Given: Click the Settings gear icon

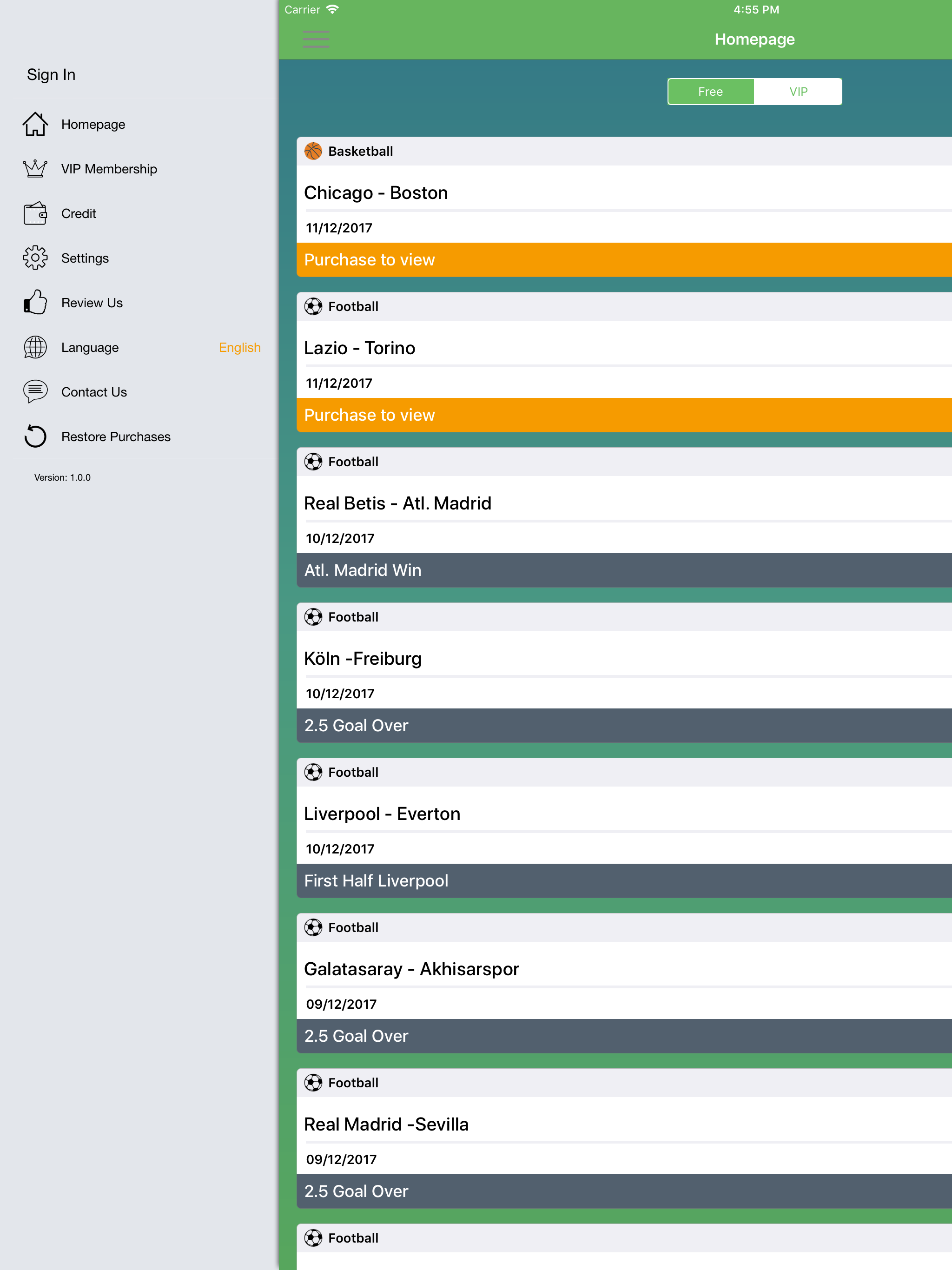Looking at the screenshot, I should (x=35, y=258).
